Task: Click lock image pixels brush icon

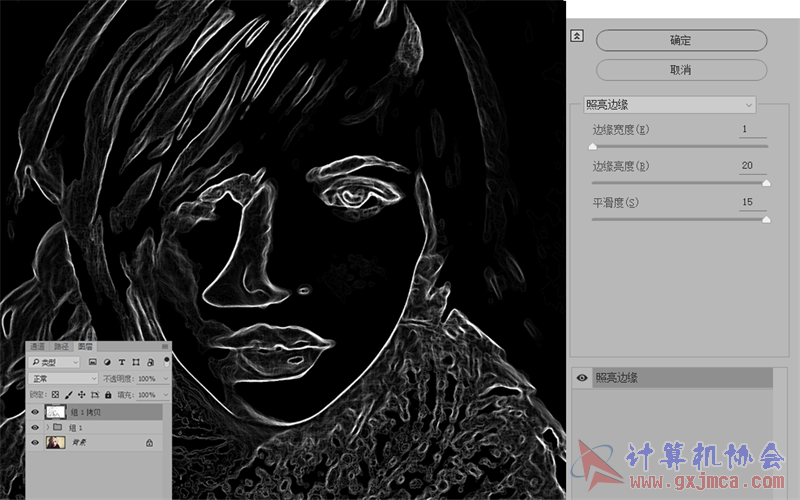Action: 68,394
